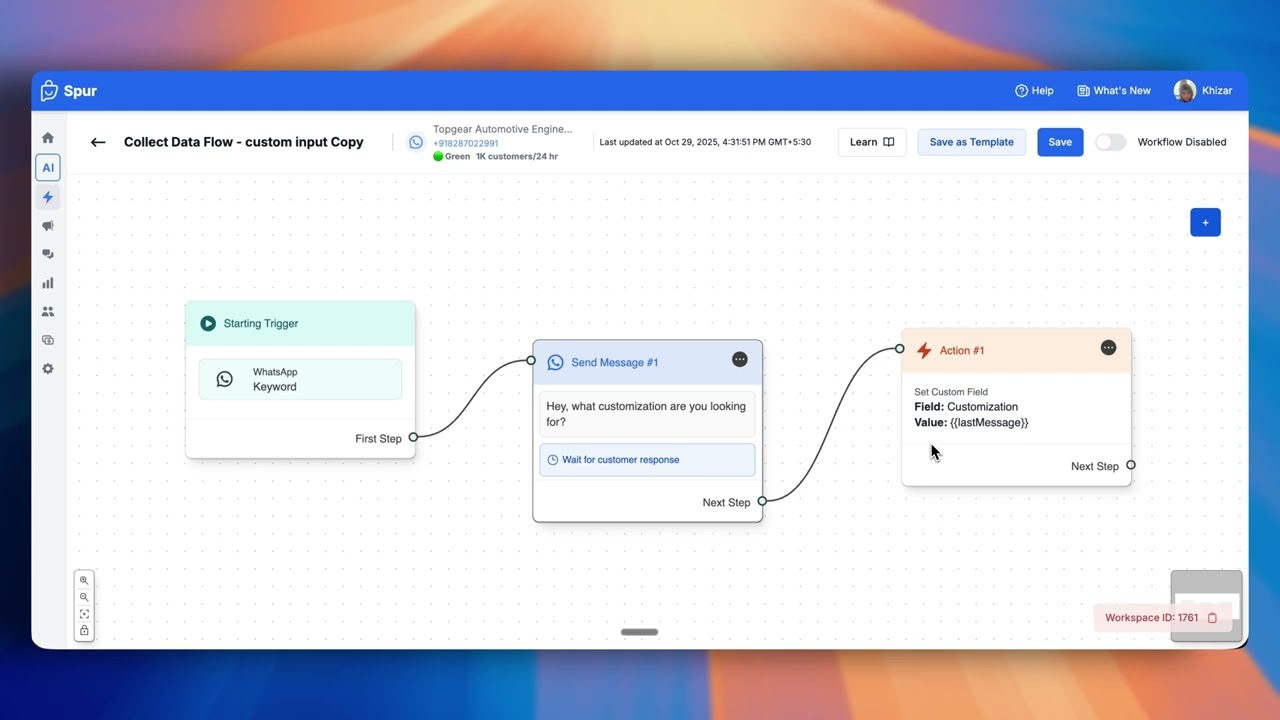The image size is (1280, 720).
Task: Open the megaphone Broadcasts sidebar icon
Action: (47, 226)
